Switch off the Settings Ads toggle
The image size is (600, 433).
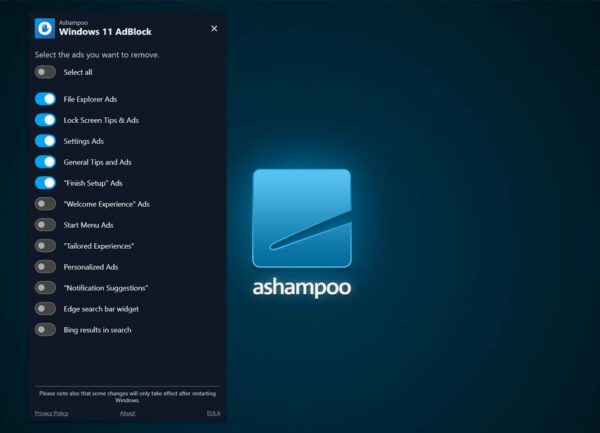click(45, 141)
